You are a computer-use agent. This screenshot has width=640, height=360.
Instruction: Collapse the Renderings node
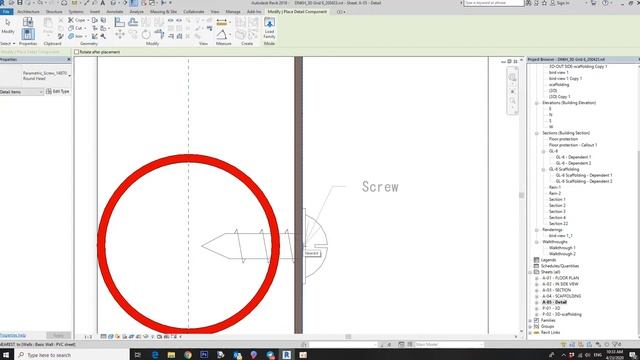coord(537,230)
